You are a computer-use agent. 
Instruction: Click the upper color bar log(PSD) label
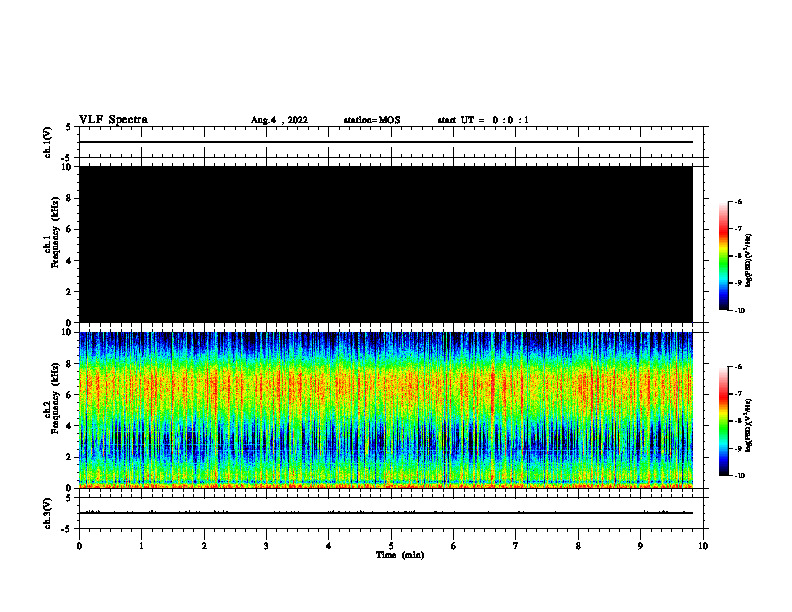point(749,260)
